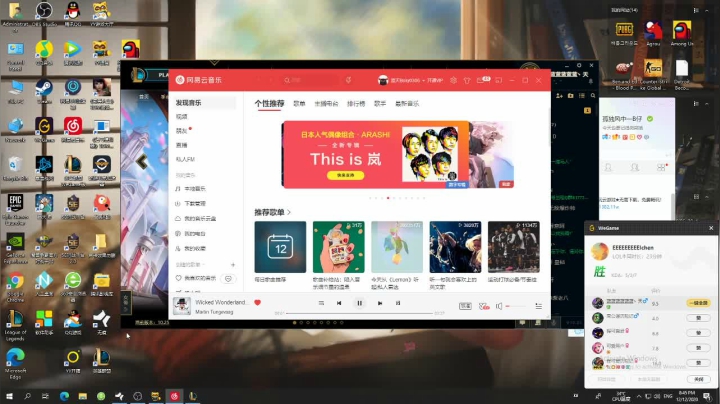The image size is (720, 404).
Task: Click the now-playing album cover thumbnail
Action: (182, 306)
